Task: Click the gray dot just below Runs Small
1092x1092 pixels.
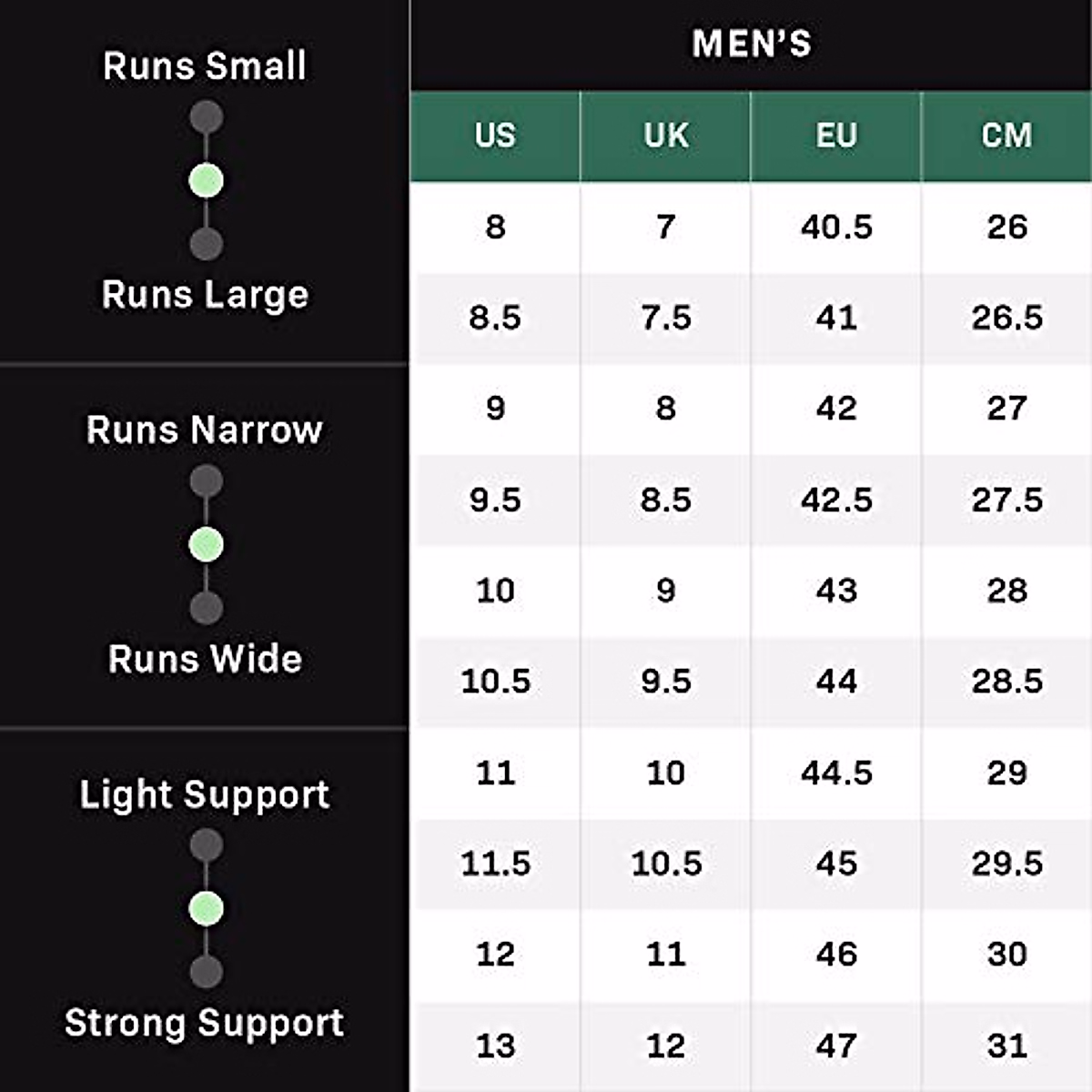Action: tap(207, 117)
